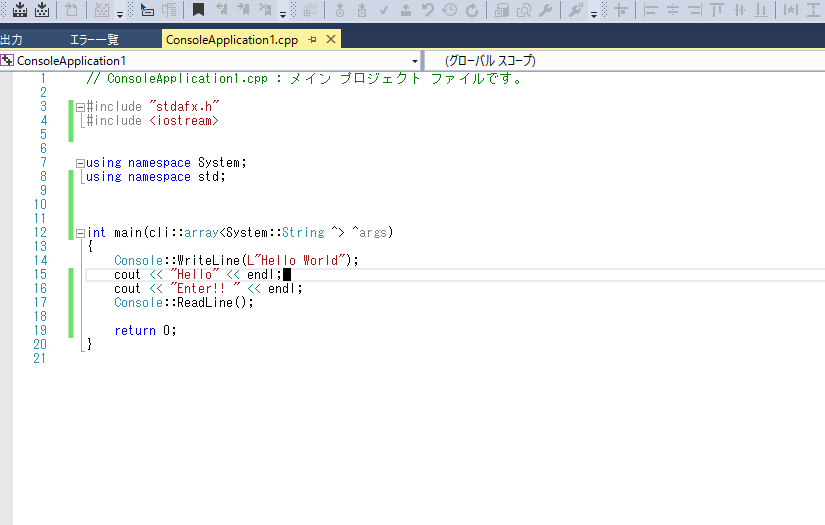
Task: Close the ConsoleApplication1.cpp tab
Action: tap(331, 39)
